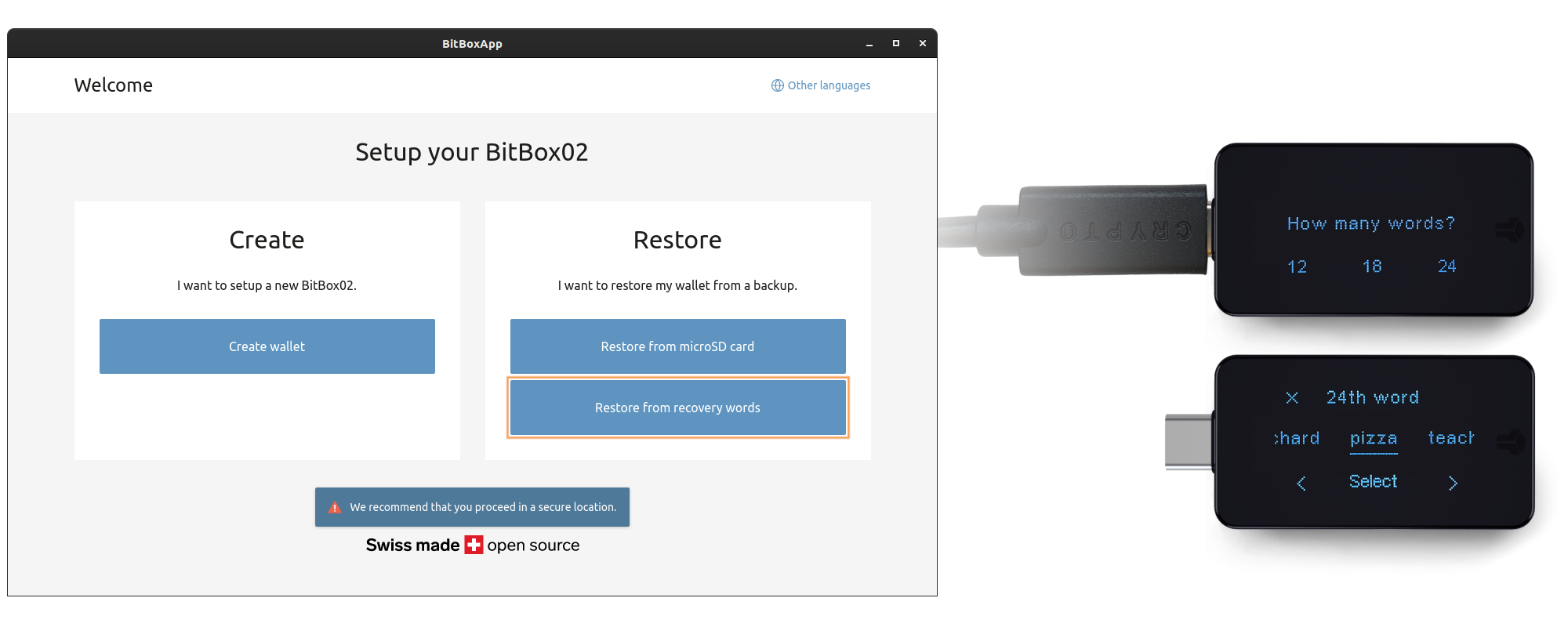1568x627 pixels.
Task: Click the 'Welcome' header title
Action: click(114, 85)
